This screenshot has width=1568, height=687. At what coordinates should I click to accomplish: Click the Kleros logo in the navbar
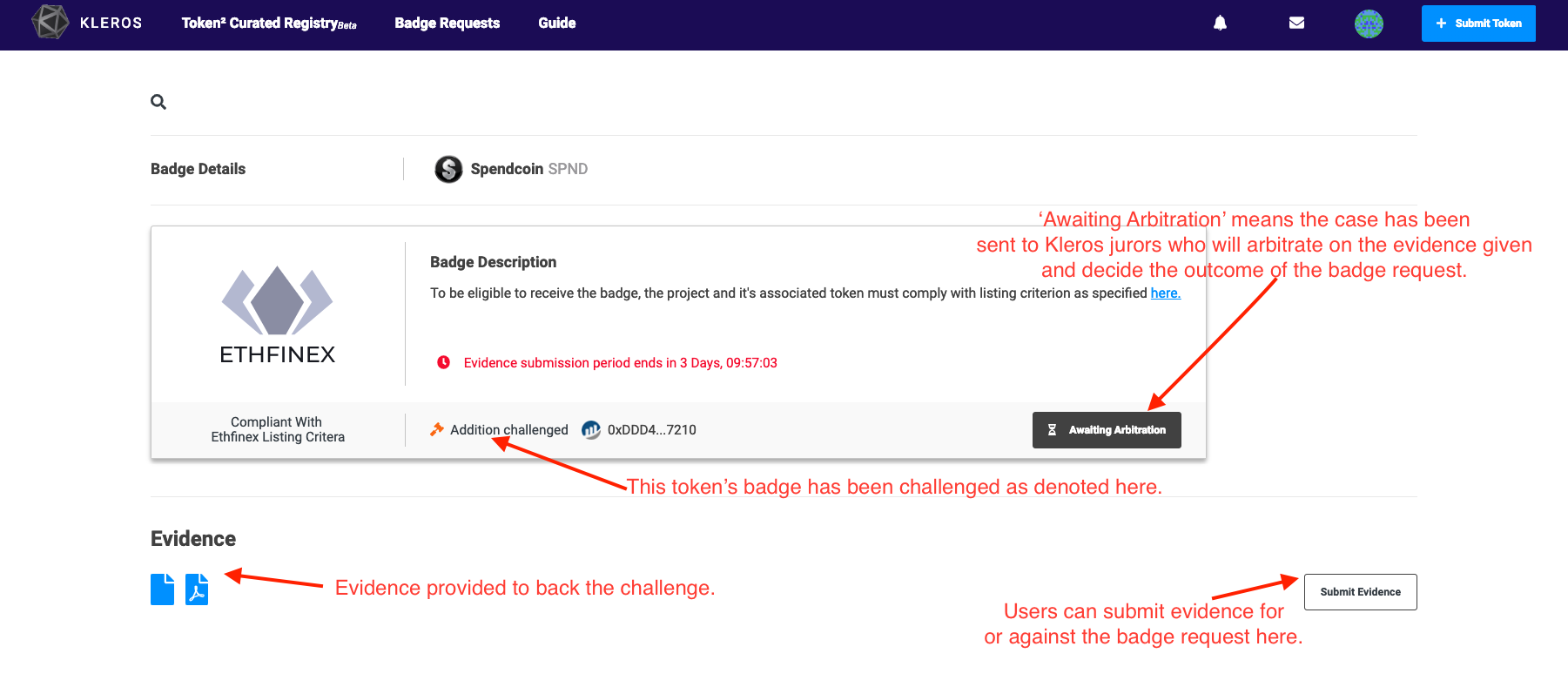pos(86,23)
